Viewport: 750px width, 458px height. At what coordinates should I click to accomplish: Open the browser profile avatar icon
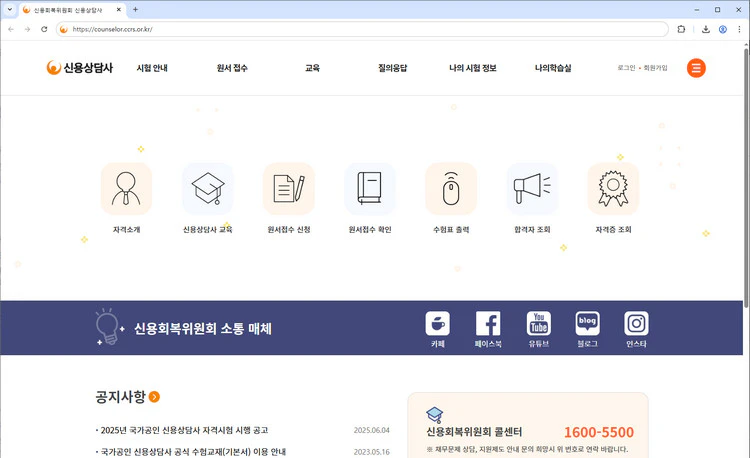point(723,29)
